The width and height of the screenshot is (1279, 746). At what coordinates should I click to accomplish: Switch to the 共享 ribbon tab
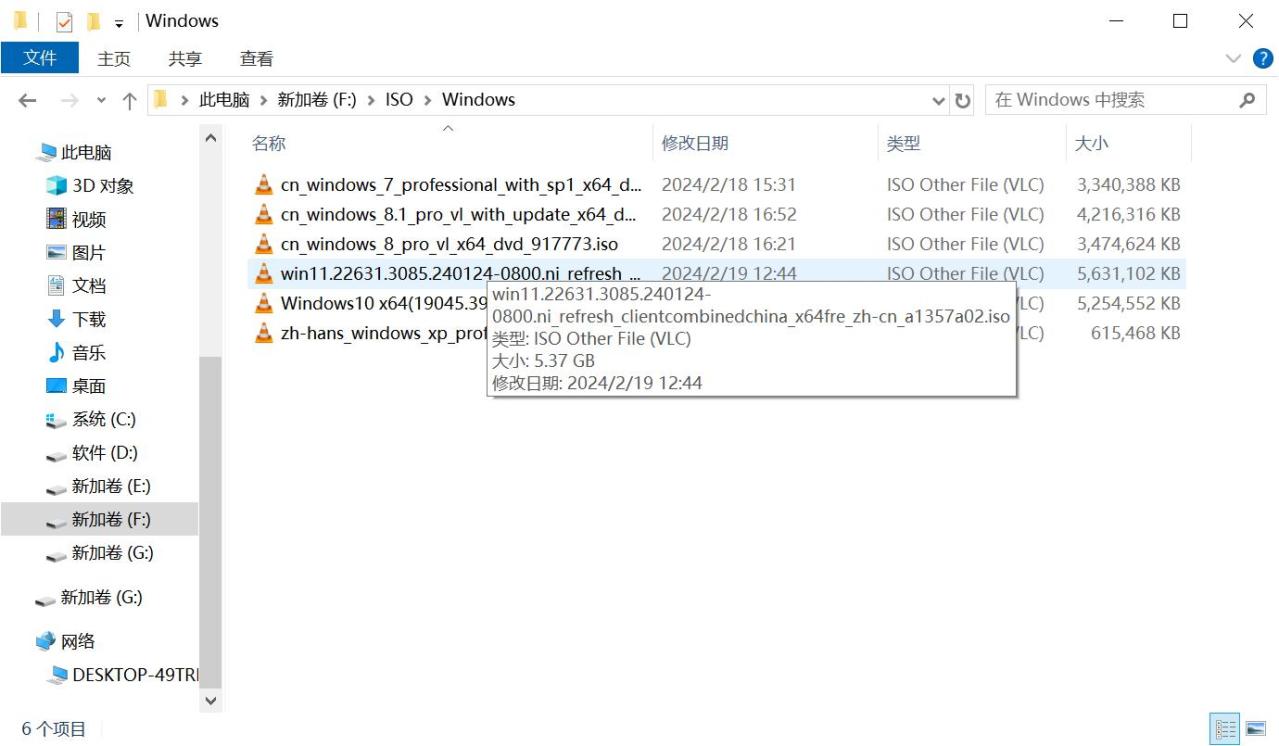pos(185,59)
